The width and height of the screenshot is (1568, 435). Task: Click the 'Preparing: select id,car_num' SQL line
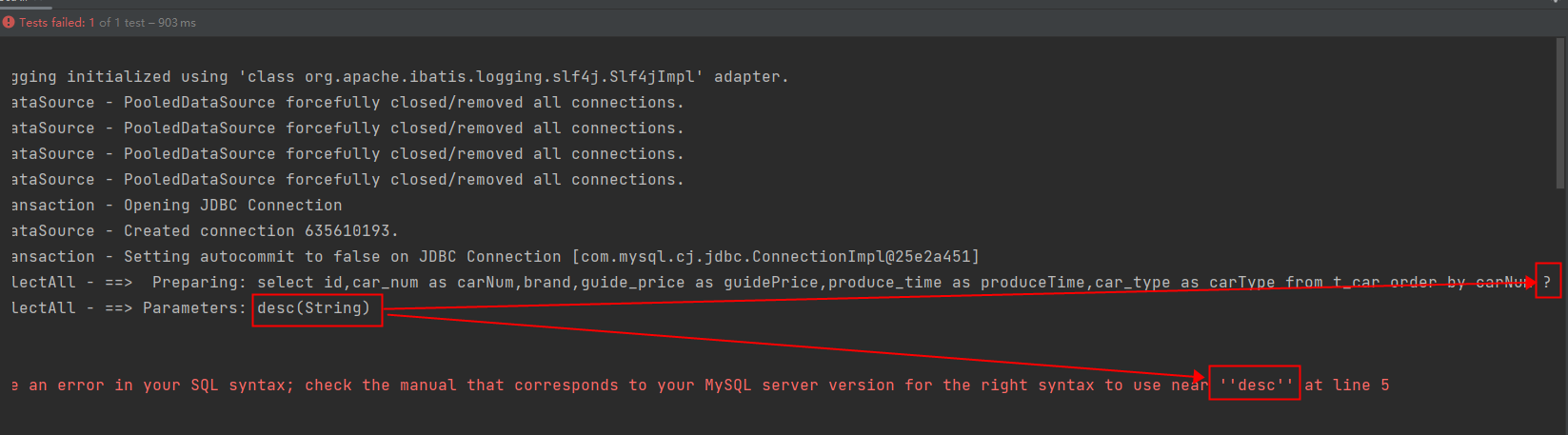(x=771, y=283)
